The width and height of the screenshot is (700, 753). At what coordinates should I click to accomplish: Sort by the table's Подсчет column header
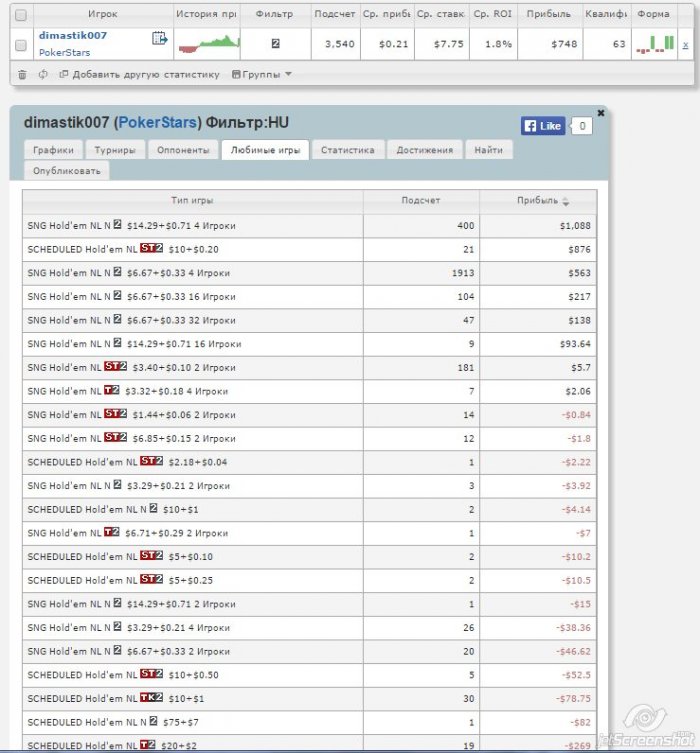[421, 201]
